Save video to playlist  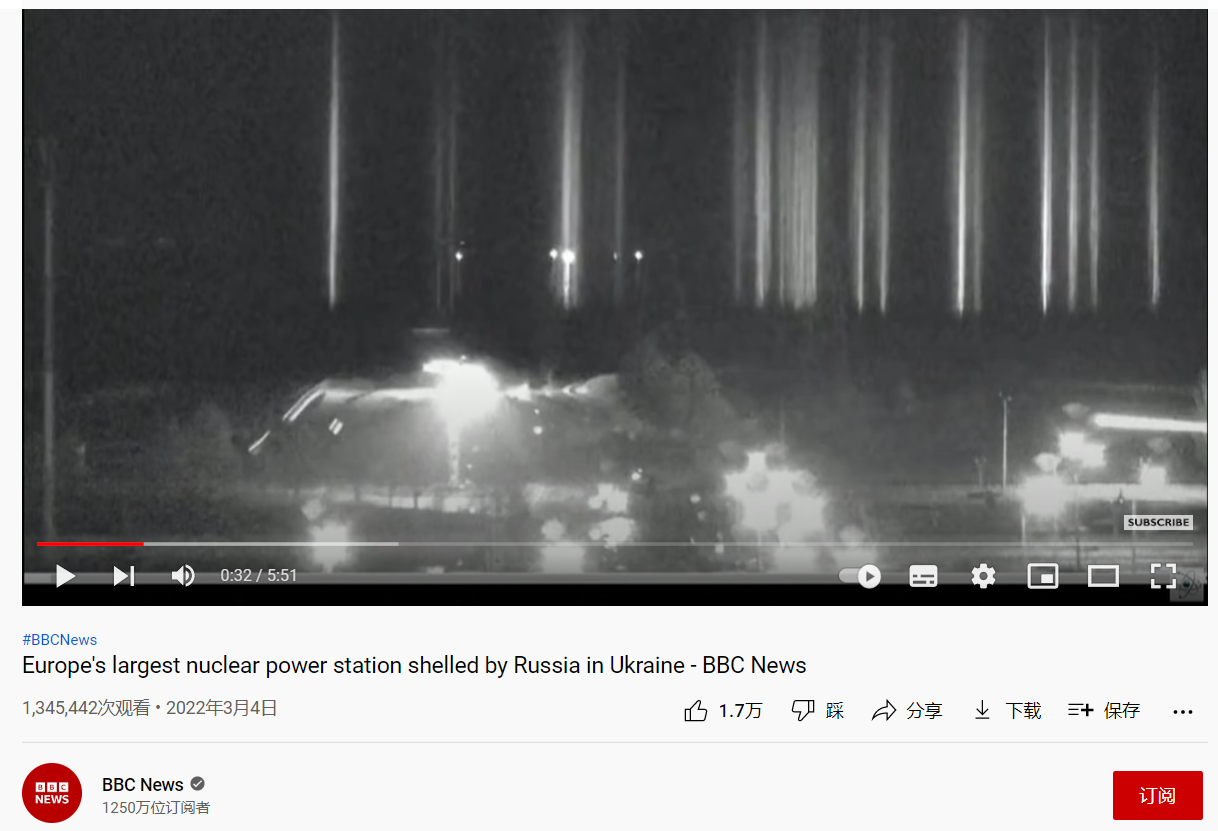tap(1104, 711)
